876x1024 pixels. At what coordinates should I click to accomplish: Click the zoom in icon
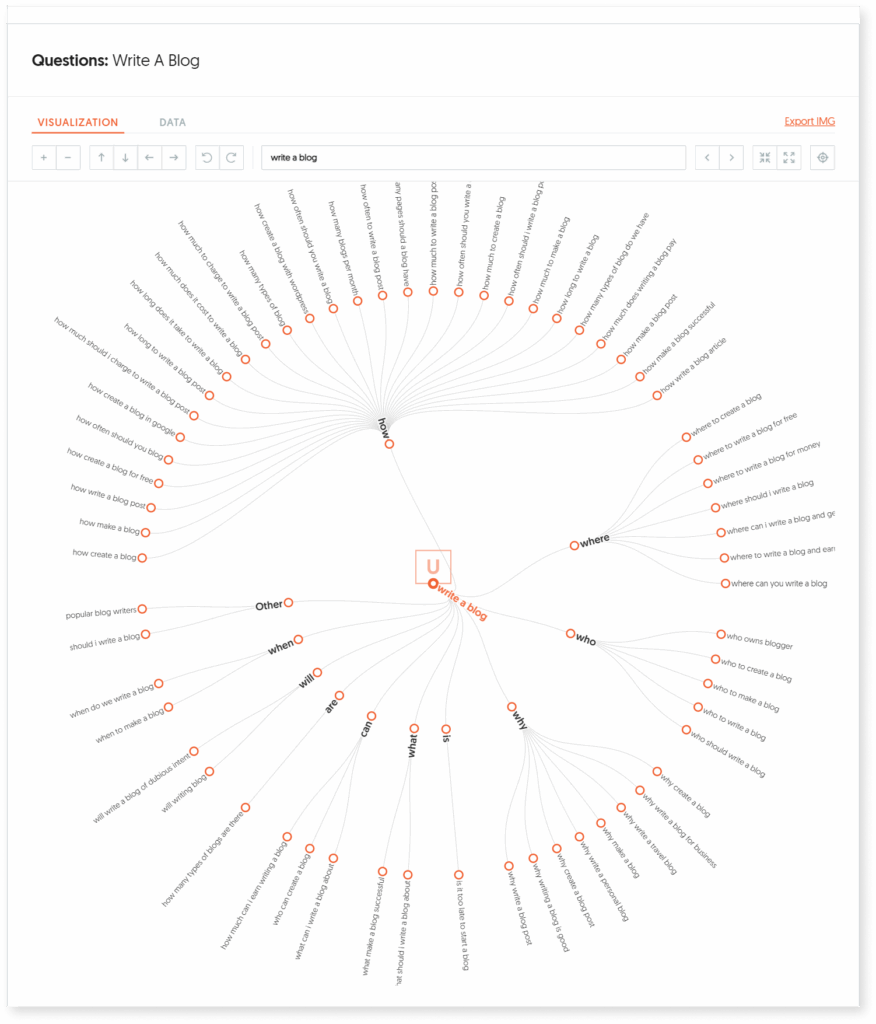[44, 157]
